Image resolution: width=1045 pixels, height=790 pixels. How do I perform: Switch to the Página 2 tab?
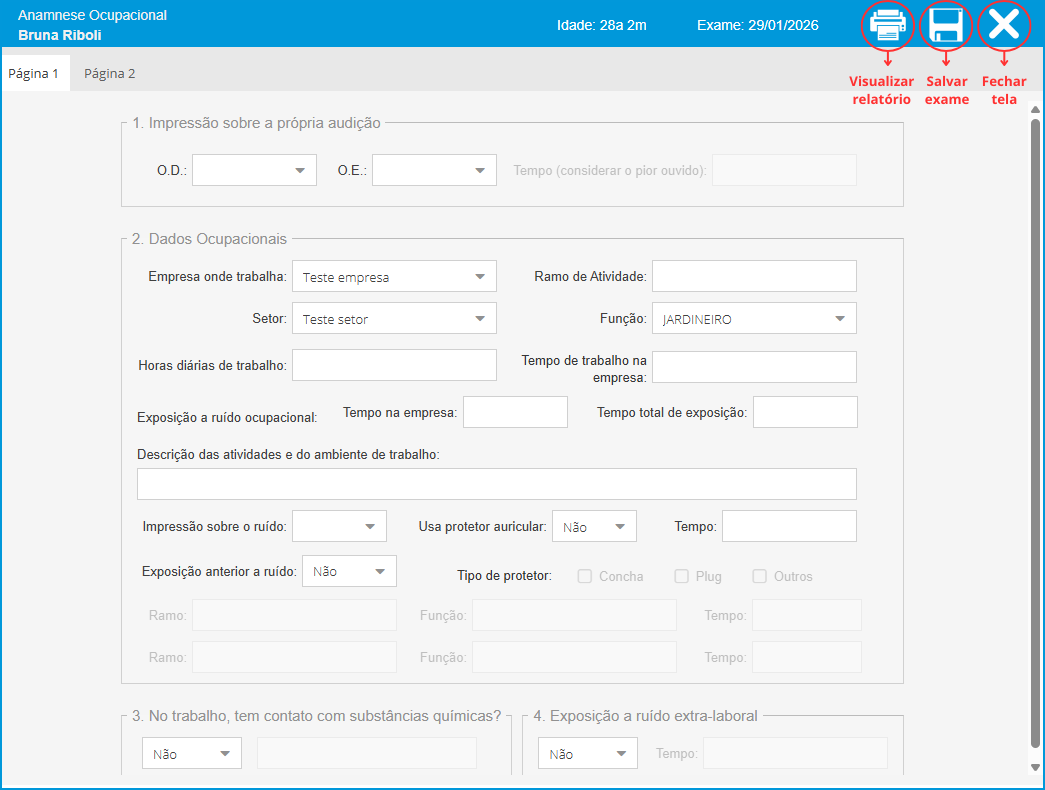click(x=109, y=73)
